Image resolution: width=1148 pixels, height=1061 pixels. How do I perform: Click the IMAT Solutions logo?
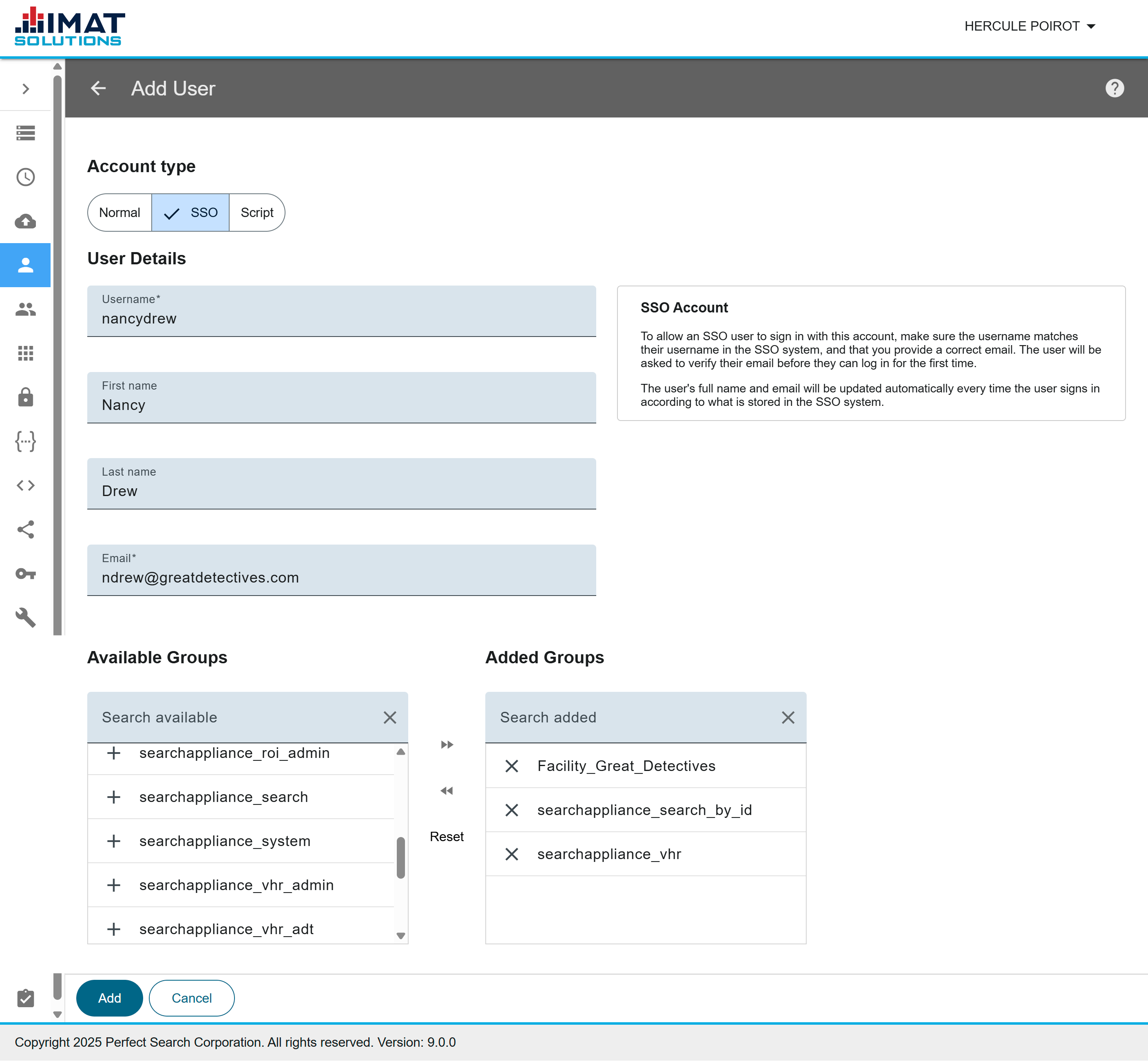point(69,27)
